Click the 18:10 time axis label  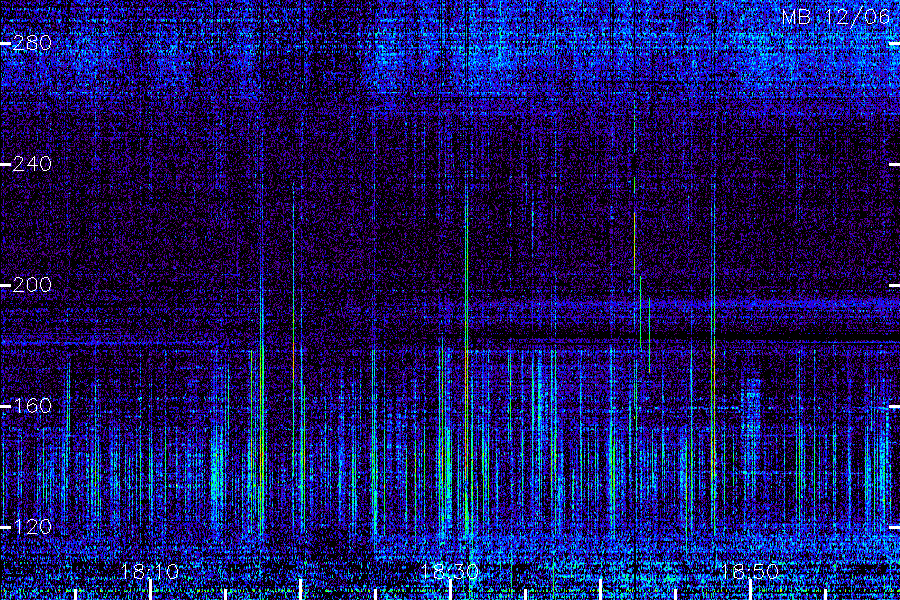click(150, 571)
